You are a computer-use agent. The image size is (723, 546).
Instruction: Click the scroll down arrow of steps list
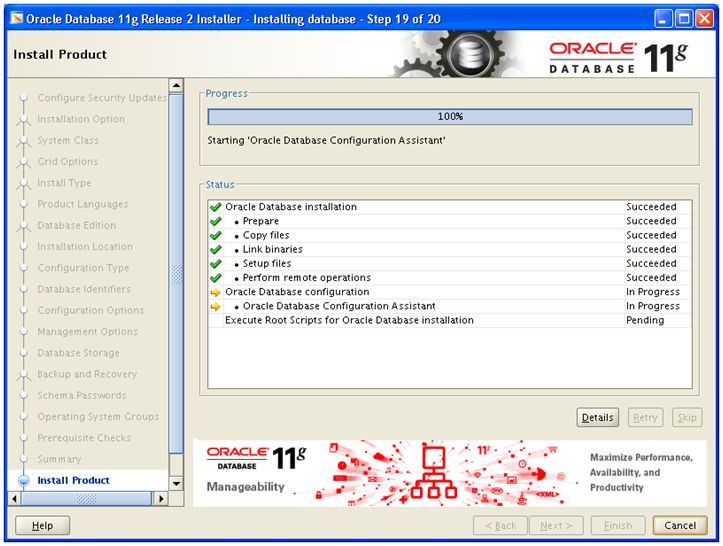(x=176, y=483)
